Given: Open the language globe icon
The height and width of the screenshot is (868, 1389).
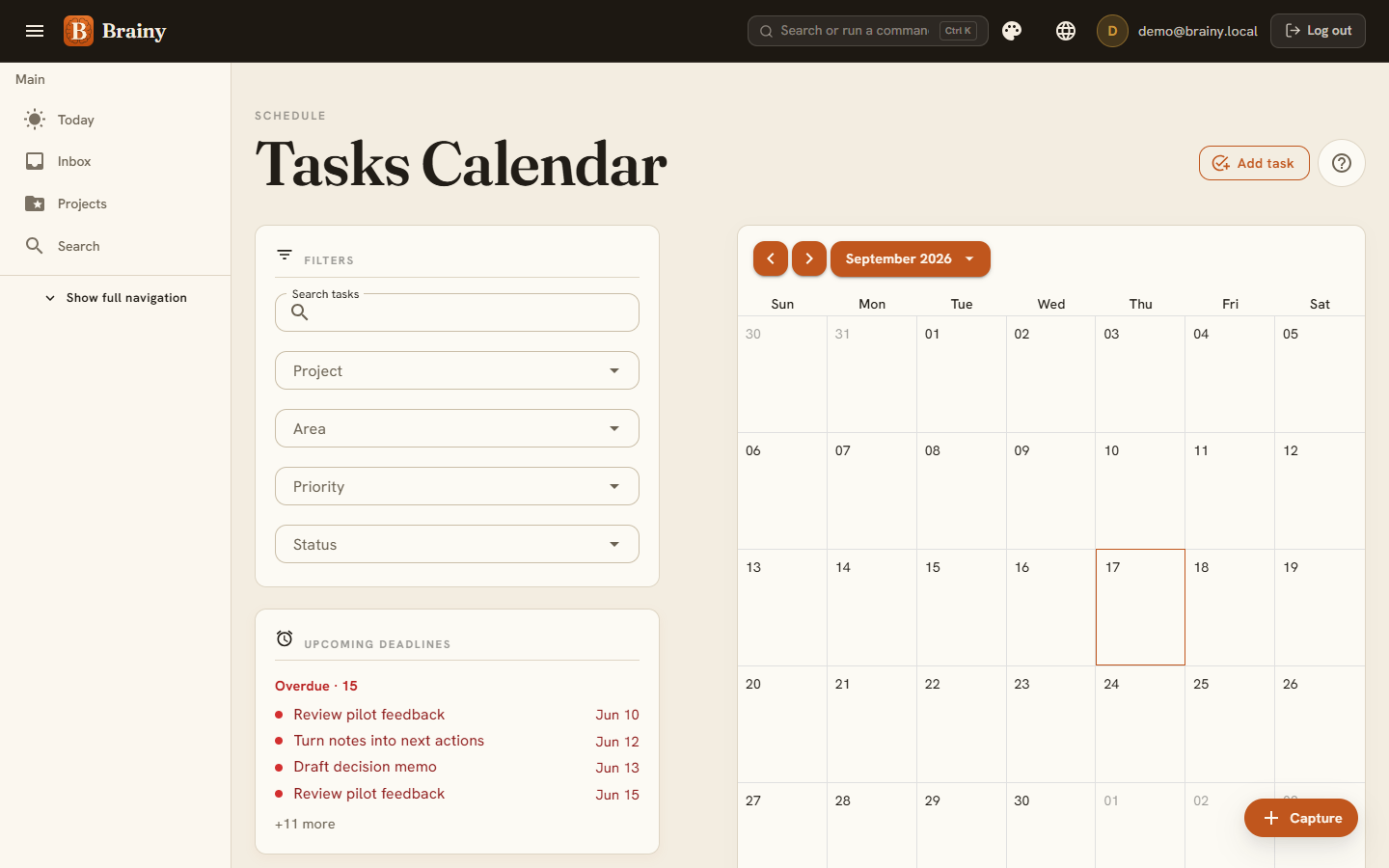Looking at the screenshot, I should click(1066, 31).
